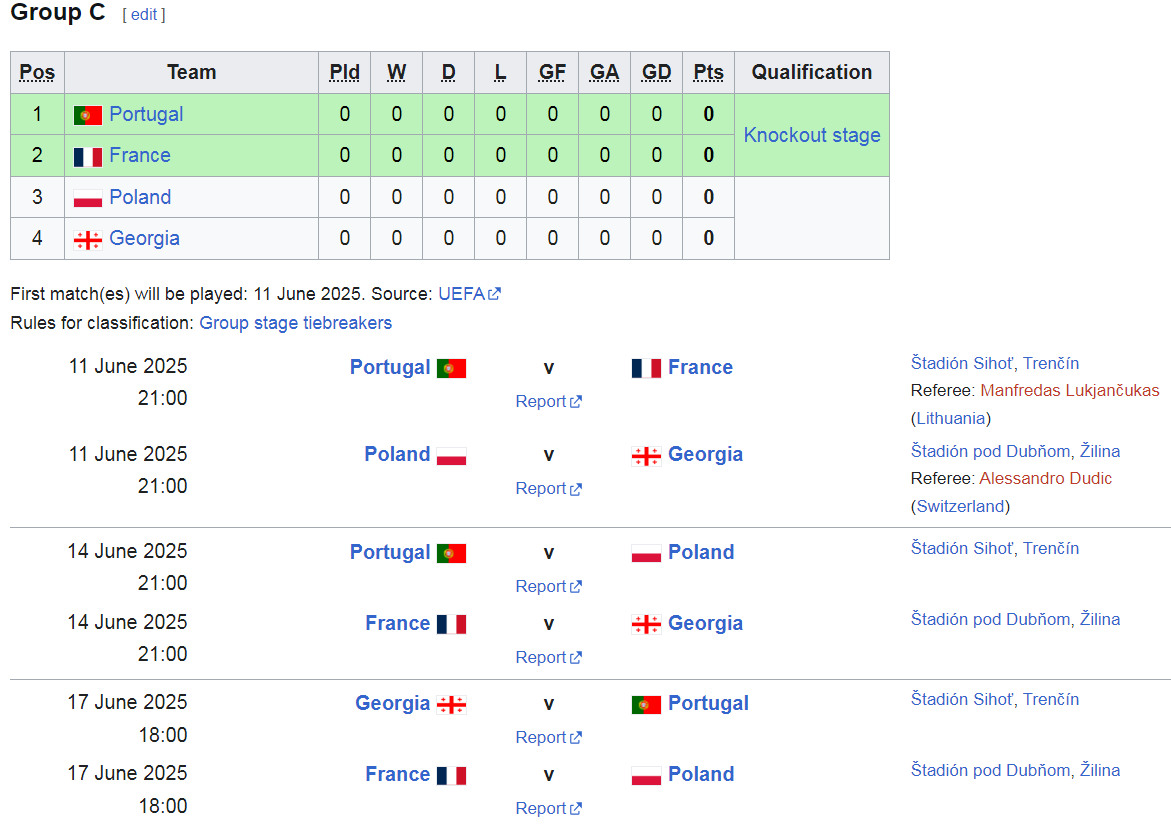Viewport: 1171px width, 833px height.
Task: Click external link icon beside UEFA source
Action: [x=494, y=294]
